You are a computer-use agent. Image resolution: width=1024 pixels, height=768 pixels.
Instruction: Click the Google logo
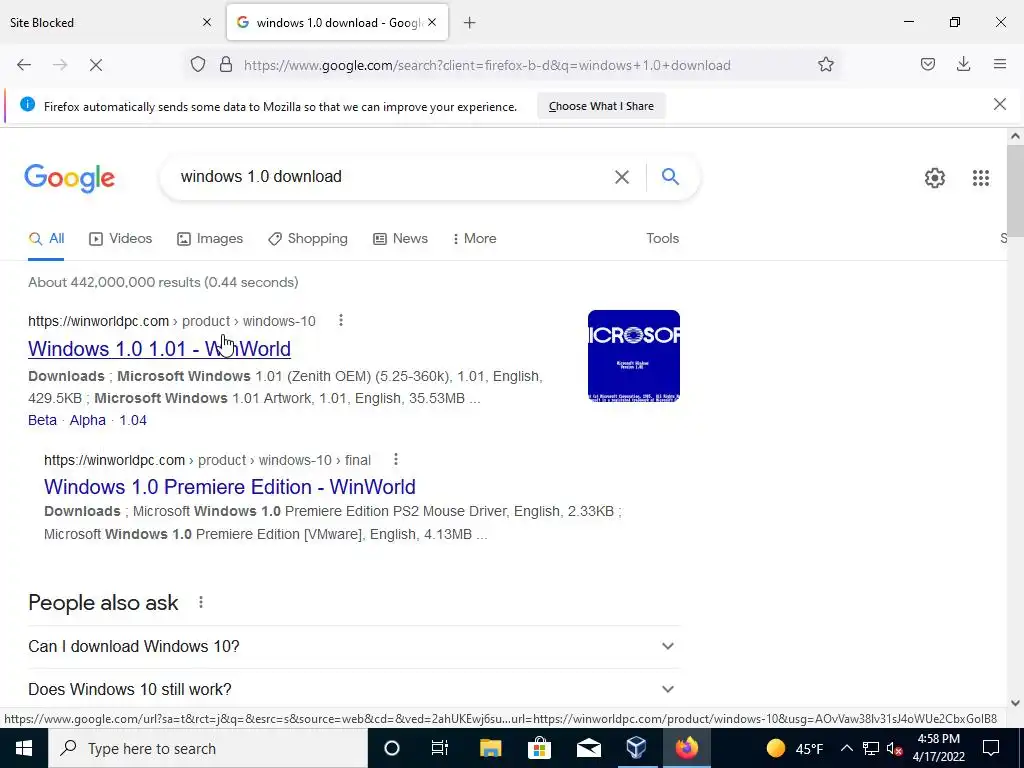tap(69, 178)
